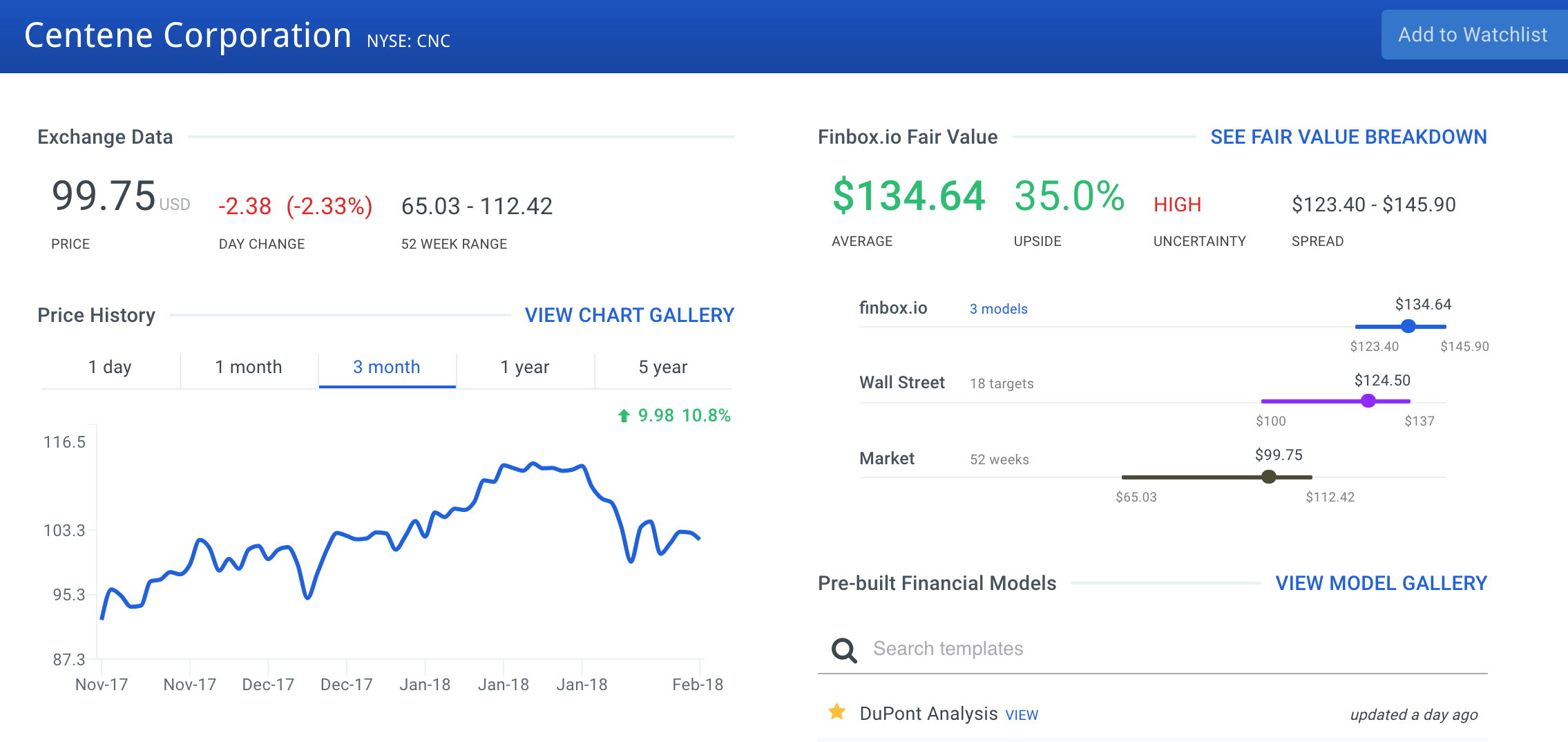Screen dimensions: 1568x742
Task: Open See Fair Value Breakdown link
Action: (1348, 137)
